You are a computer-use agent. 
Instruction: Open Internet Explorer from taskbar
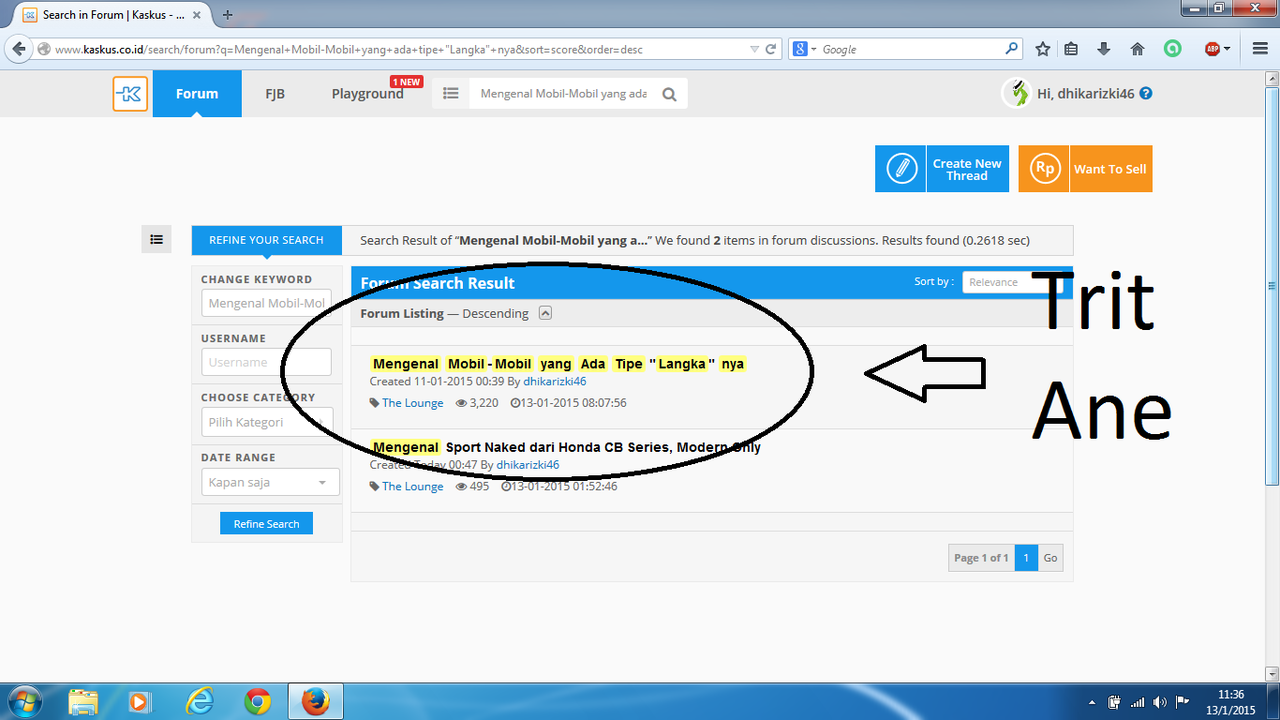click(200, 702)
